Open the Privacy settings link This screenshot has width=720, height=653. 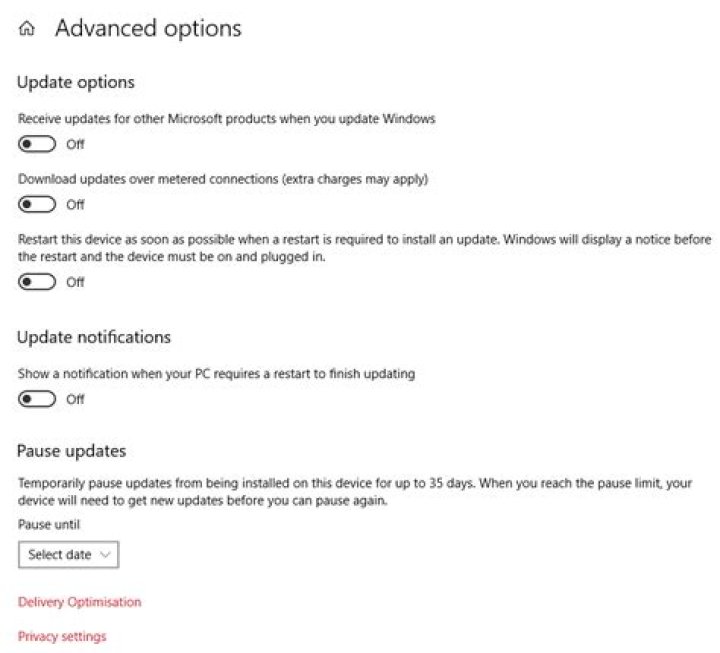62,636
